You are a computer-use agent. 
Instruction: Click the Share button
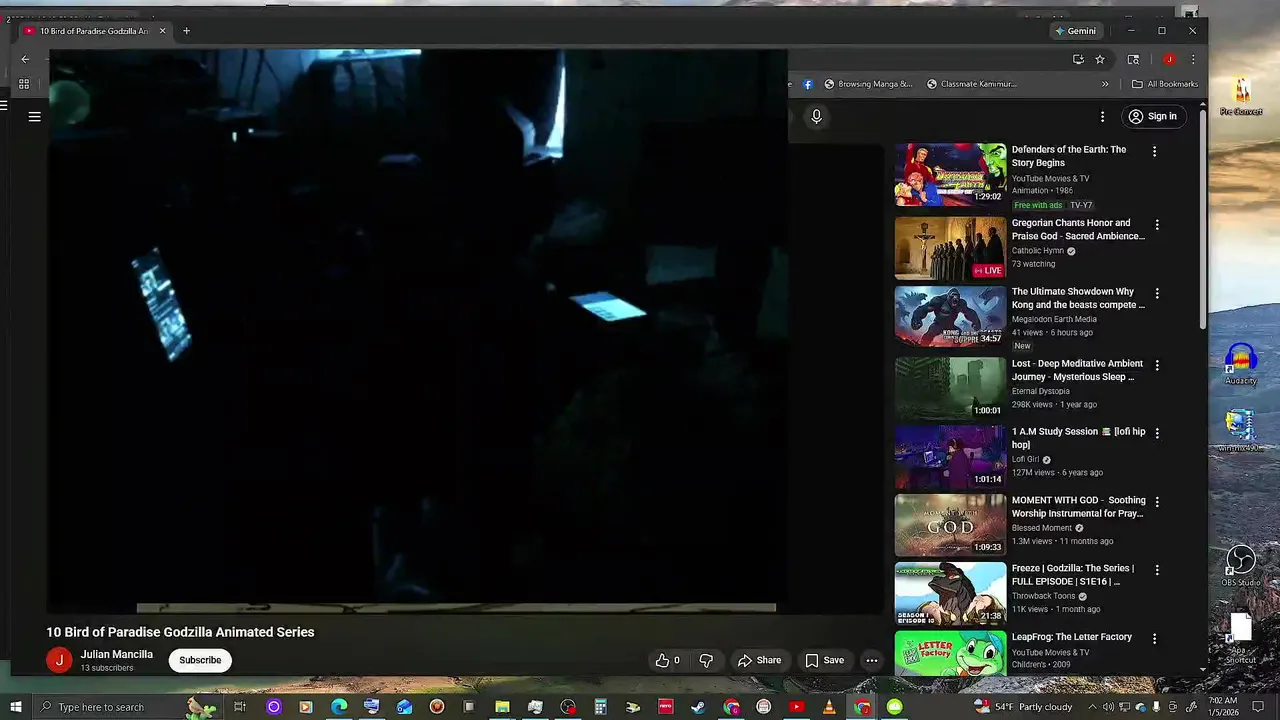[759, 660]
